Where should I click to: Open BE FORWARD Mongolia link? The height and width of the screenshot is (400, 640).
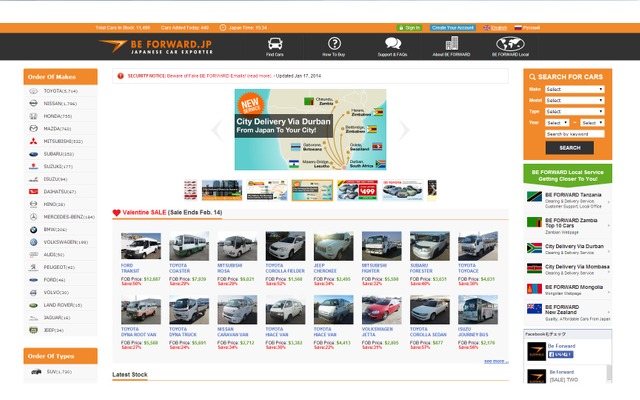pyautogui.click(x=574, y=287)
